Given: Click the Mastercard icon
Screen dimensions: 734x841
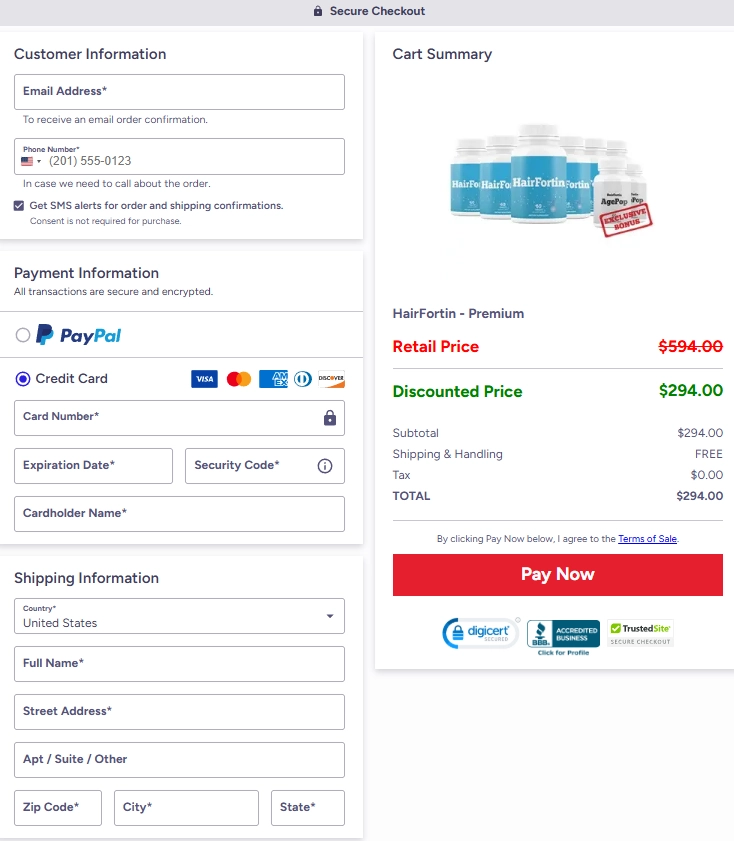Looking at the screenshot, I should pos(238,379).
